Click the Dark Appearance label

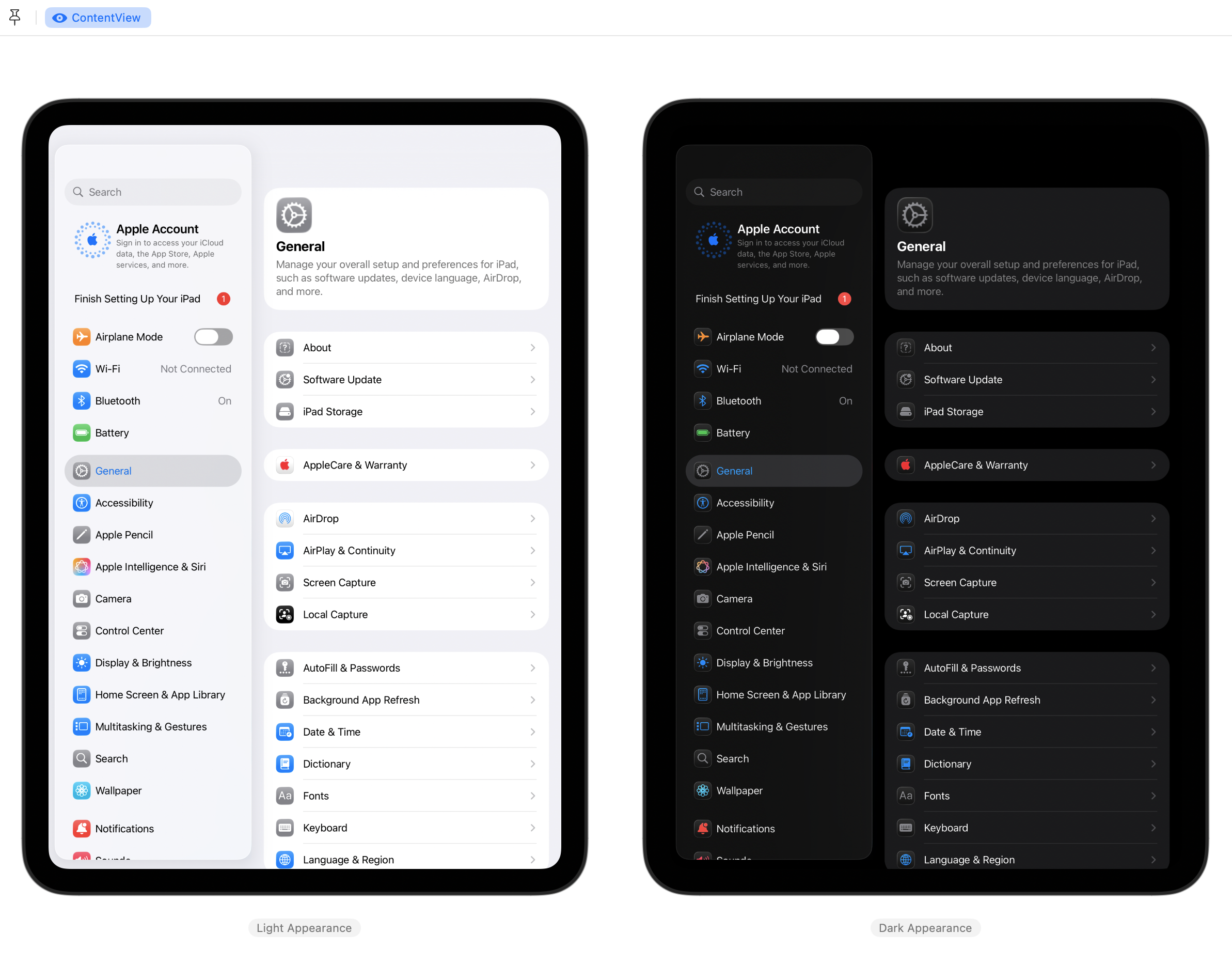925,928
